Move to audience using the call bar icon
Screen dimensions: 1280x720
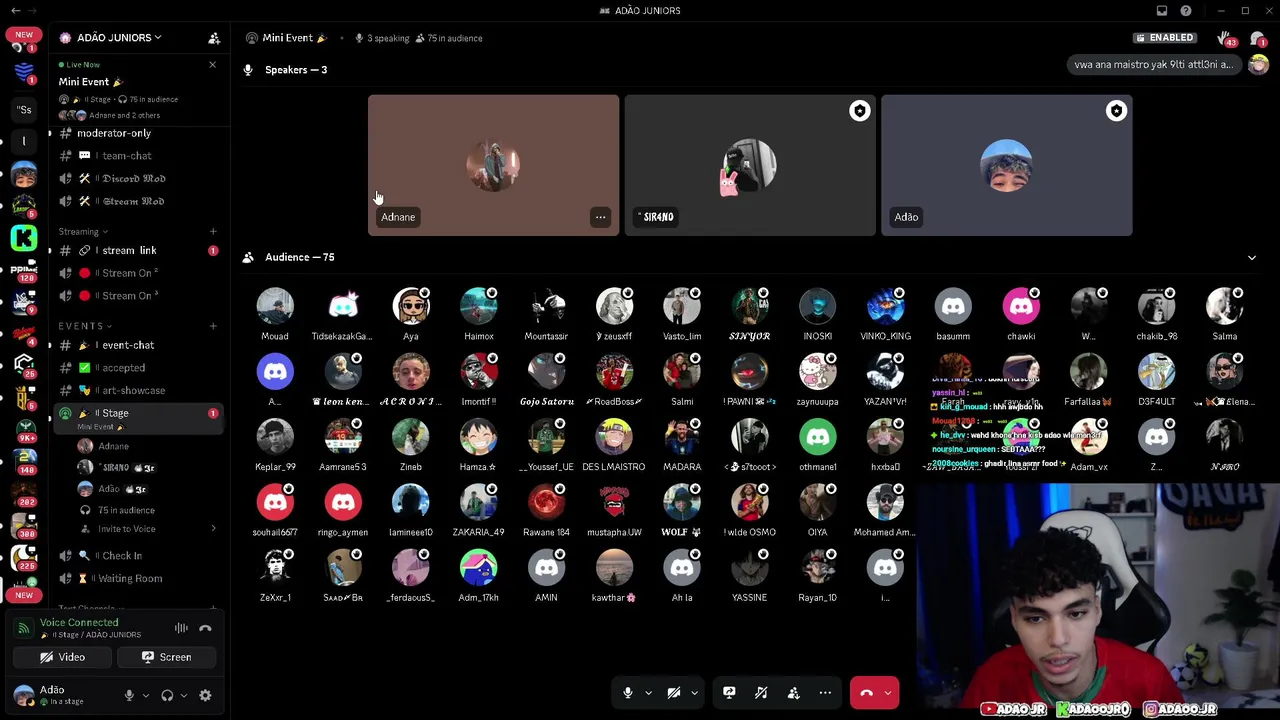(793, 693)
